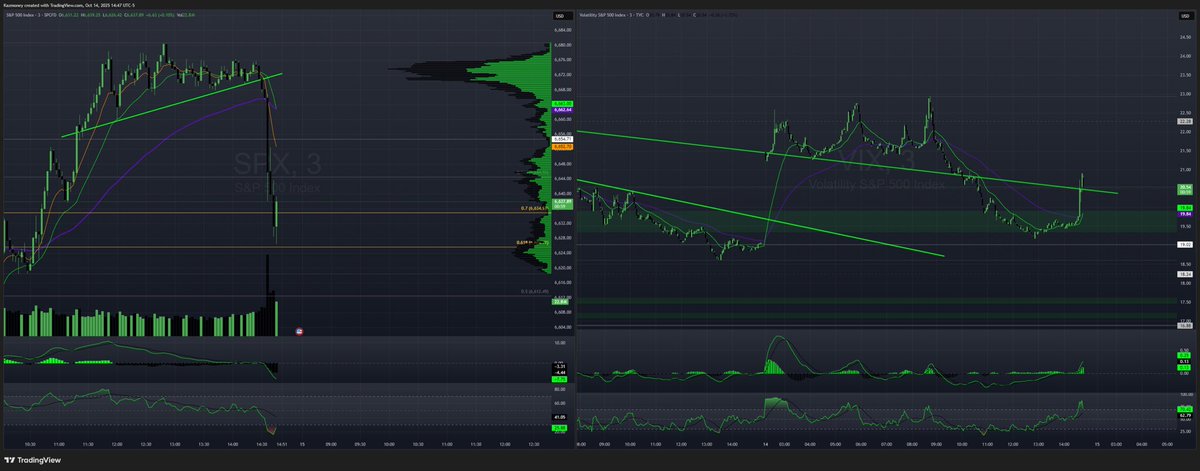Click the 19.02 price label on VIX chart
The width and height of the screenshot is (1200, 471).
(x=1184, y=244)
